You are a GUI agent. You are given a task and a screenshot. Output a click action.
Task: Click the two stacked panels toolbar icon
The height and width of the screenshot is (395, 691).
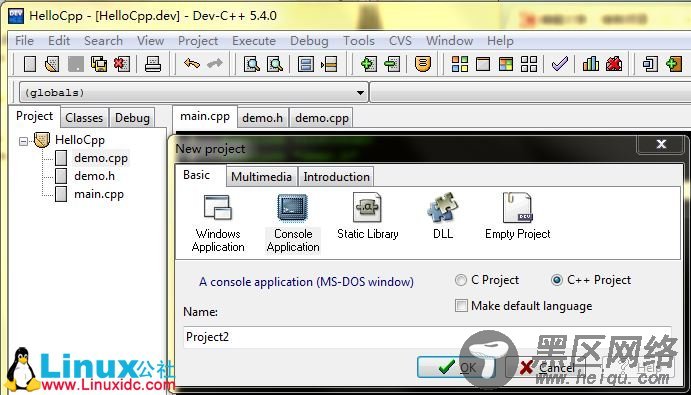coord(306,64)
